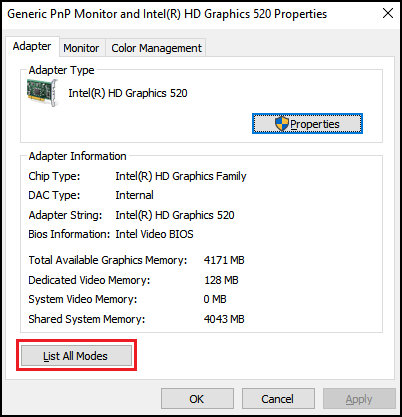Click the graphics adapter card icon
The image size is (402, 417).
click(42, 93)
